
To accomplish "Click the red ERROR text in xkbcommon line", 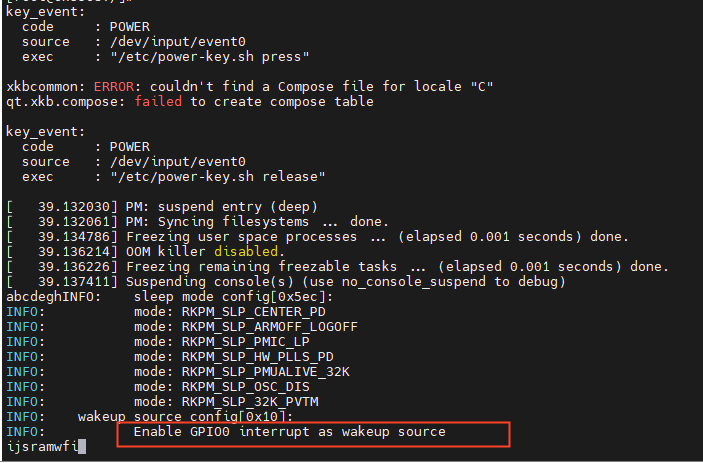I will click(114, 87).
